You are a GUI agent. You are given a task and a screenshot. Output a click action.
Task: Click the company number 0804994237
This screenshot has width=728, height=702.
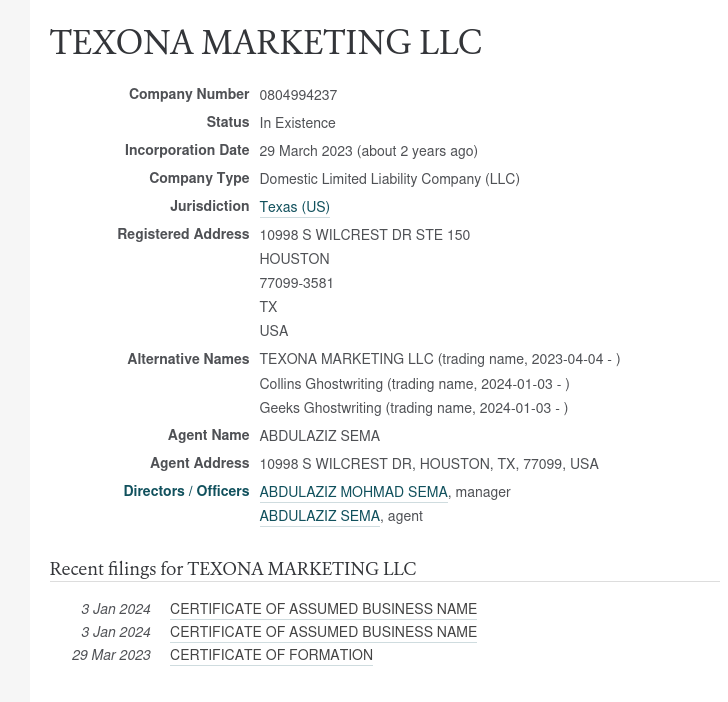(x=298, y=95)
